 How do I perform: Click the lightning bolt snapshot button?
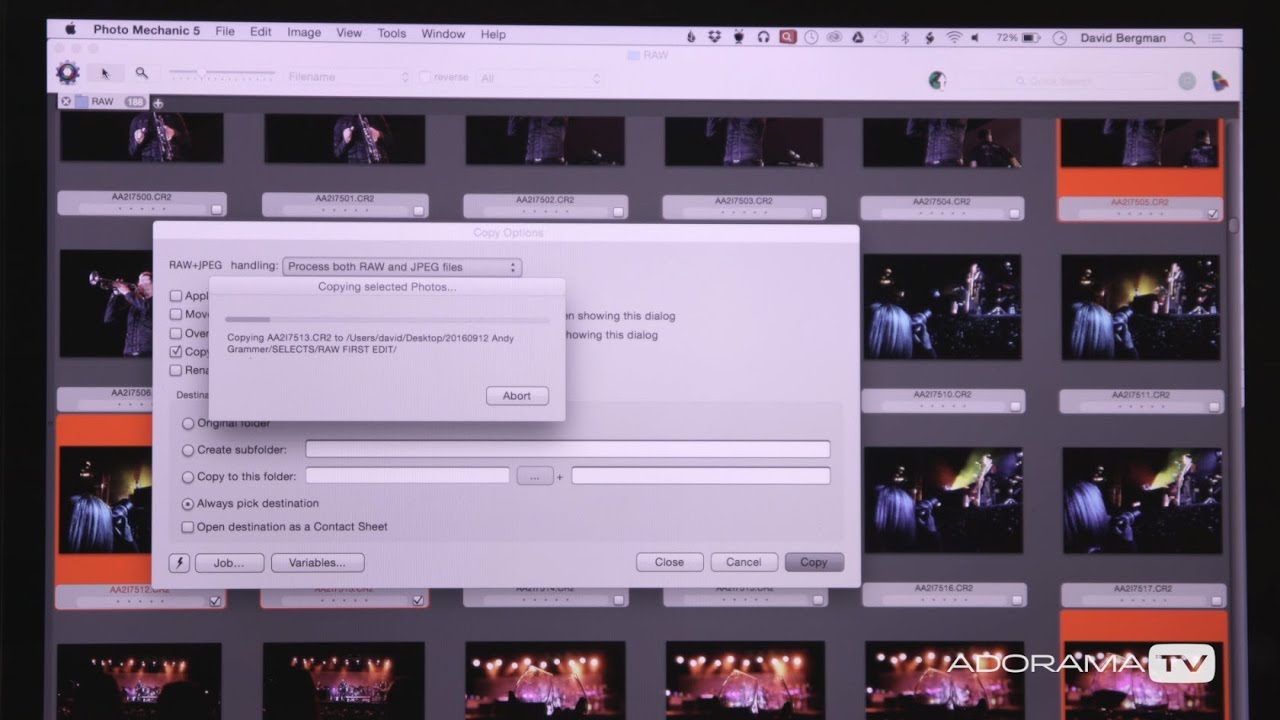coord(180,563)
